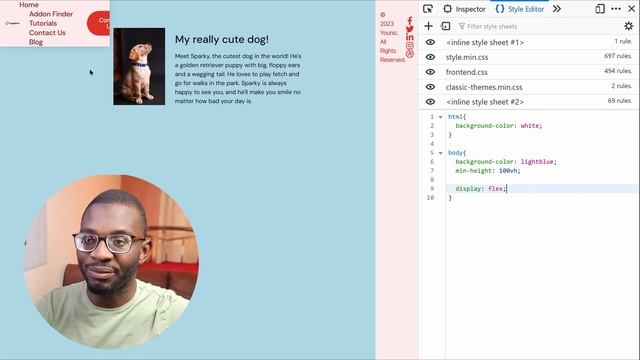Click '494 rules.' count for frontend.css

click(618, 71)
